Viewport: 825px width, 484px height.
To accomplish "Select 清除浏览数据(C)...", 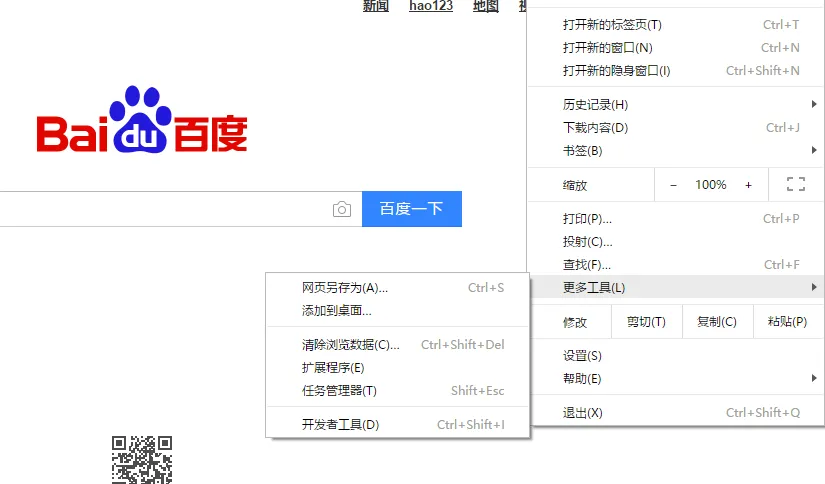I will (397, 345).
